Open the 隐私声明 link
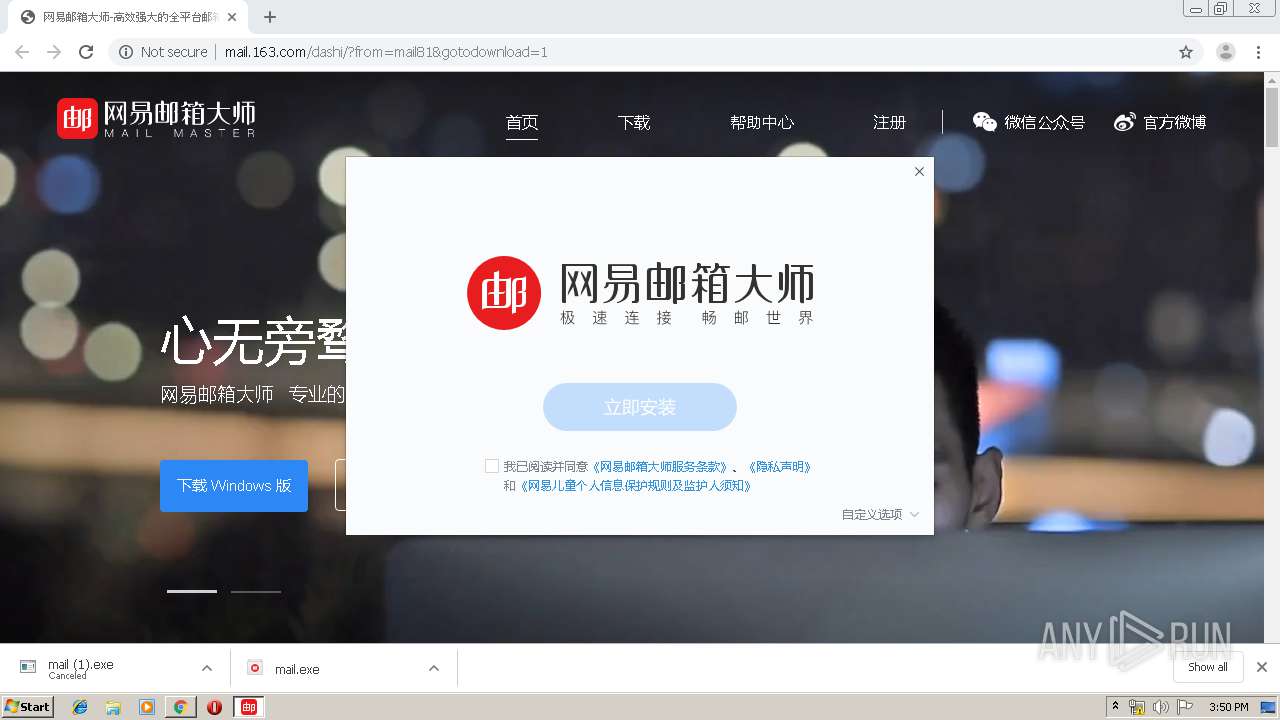Screen dimensions: 1280x720 (x=779, y=466)
